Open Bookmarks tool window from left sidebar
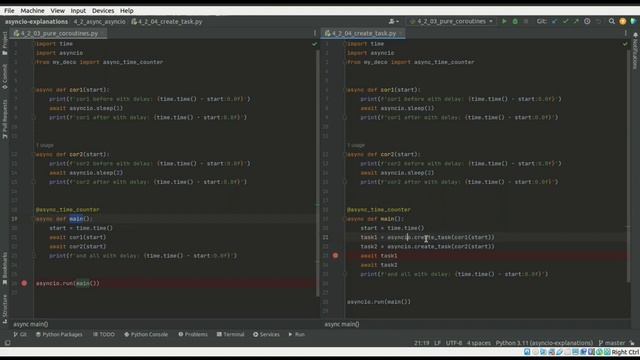This screenshot has width=640, height=360. (x=5, y=268)
